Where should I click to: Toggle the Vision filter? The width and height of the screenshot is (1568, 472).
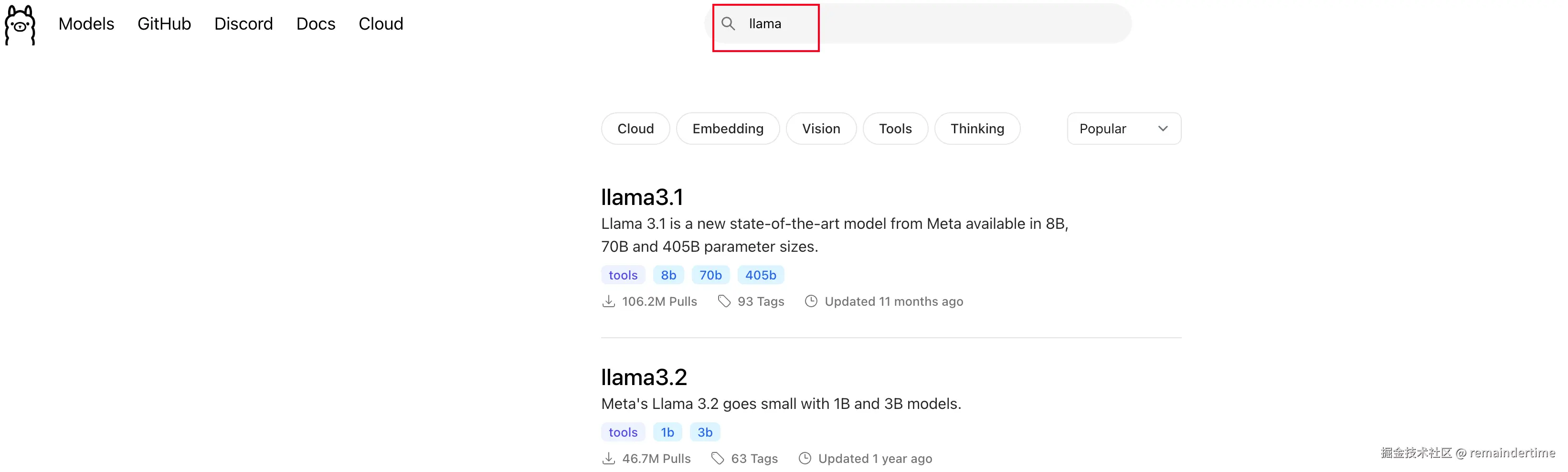(820, 129)
